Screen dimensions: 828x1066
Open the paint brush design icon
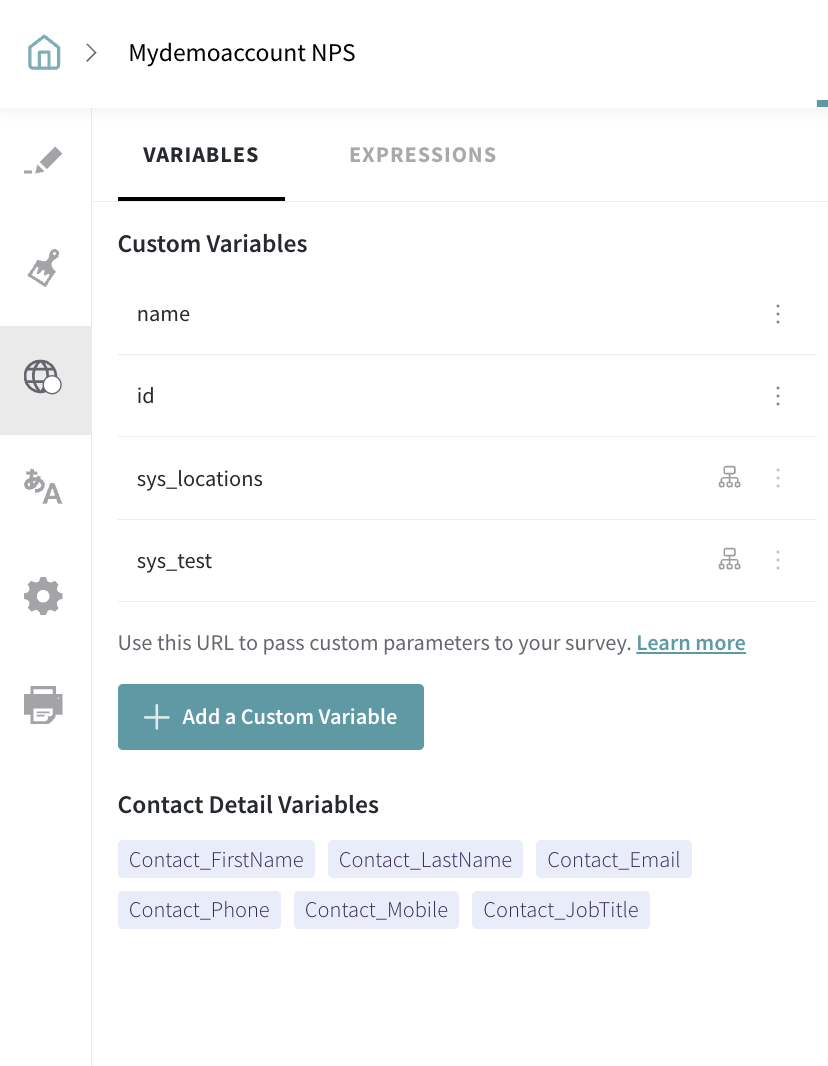pyautogui.click(x=43, y=268)
